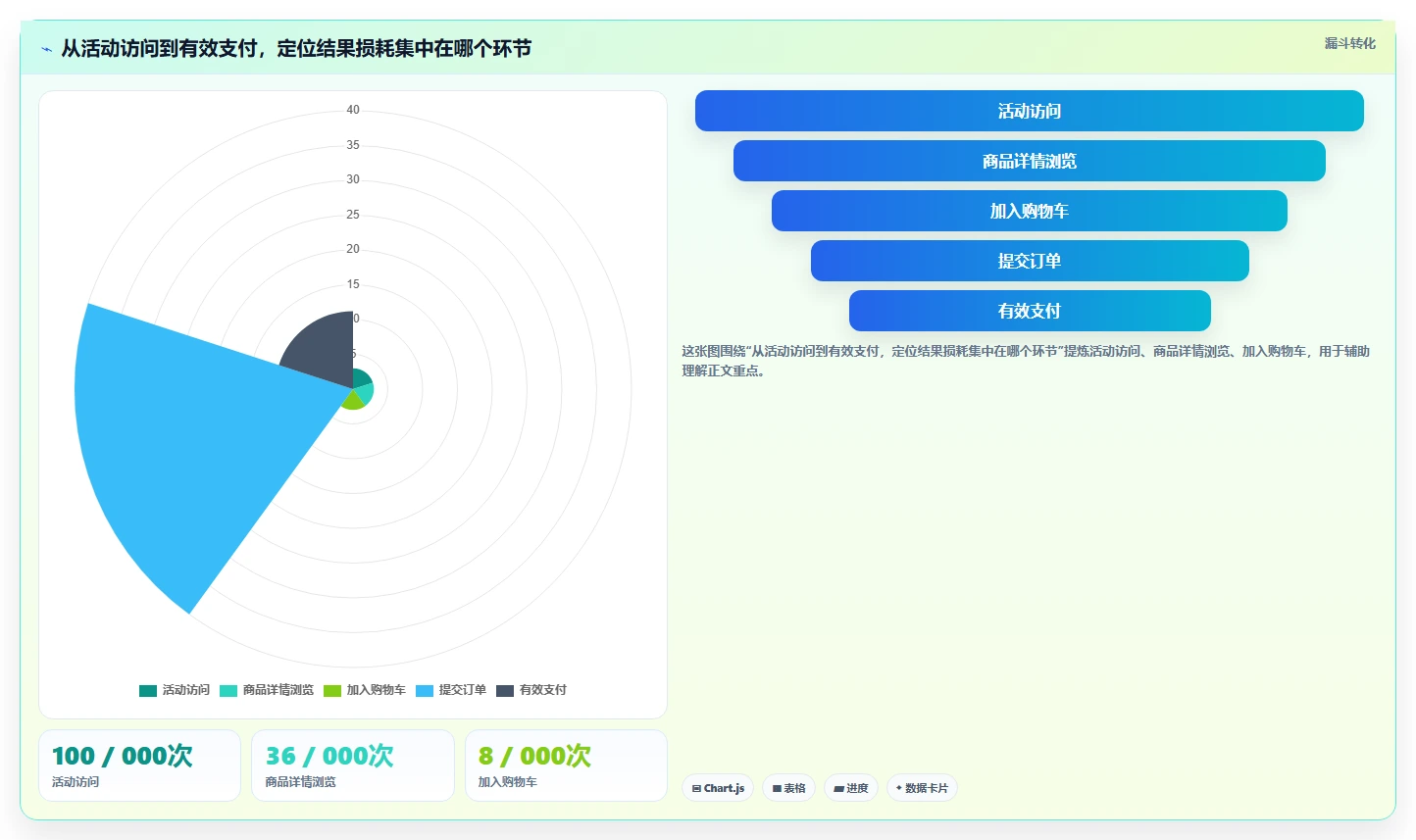Toggle 有效支付 legend color swatch

505,690
